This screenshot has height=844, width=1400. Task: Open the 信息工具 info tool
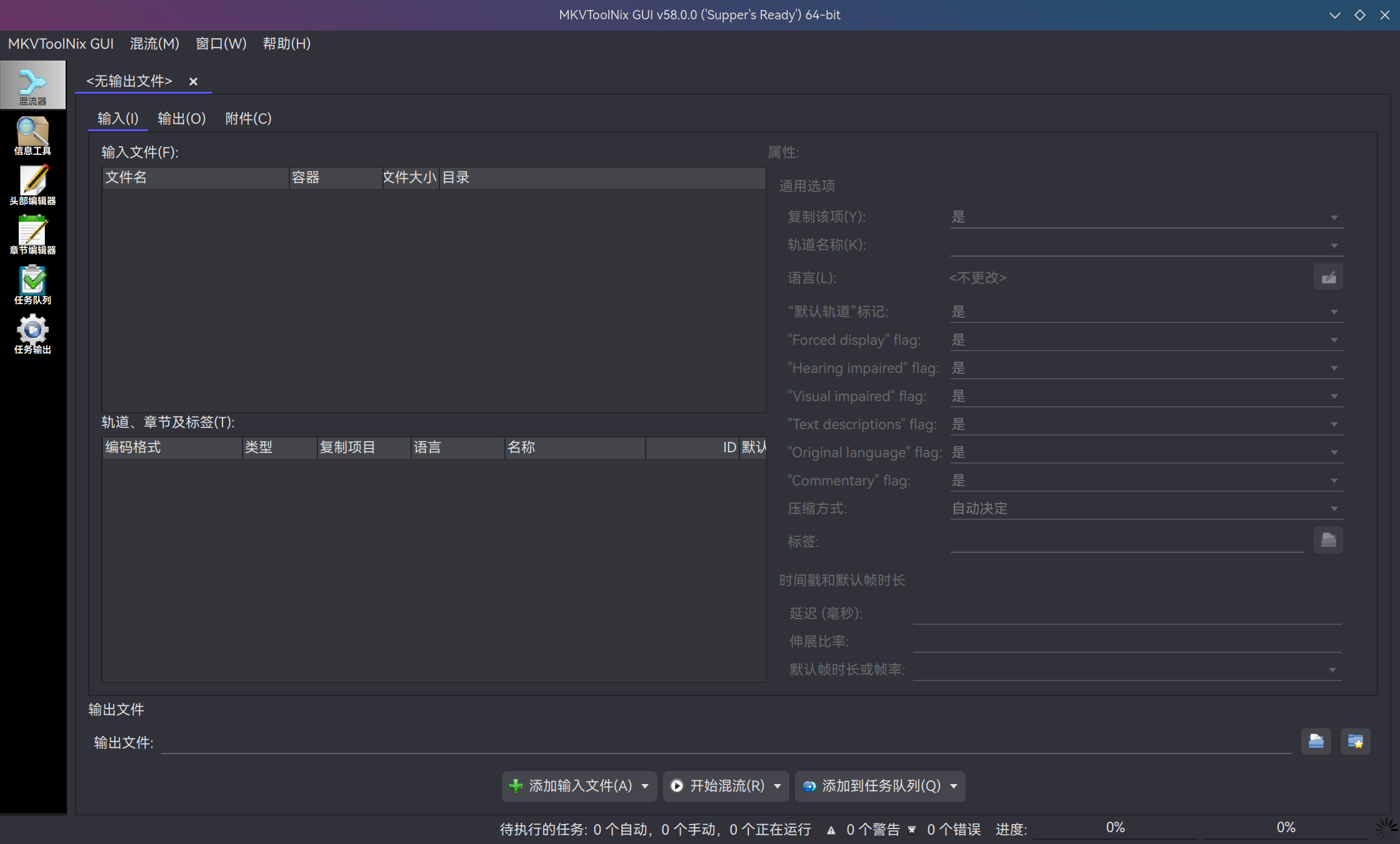click(x=33, y=134)
